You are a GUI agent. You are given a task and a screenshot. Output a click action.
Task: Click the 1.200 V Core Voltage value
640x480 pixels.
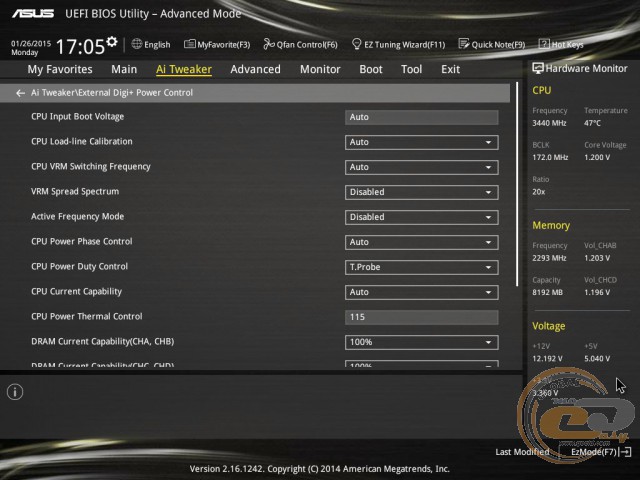[x=597, y=157]
